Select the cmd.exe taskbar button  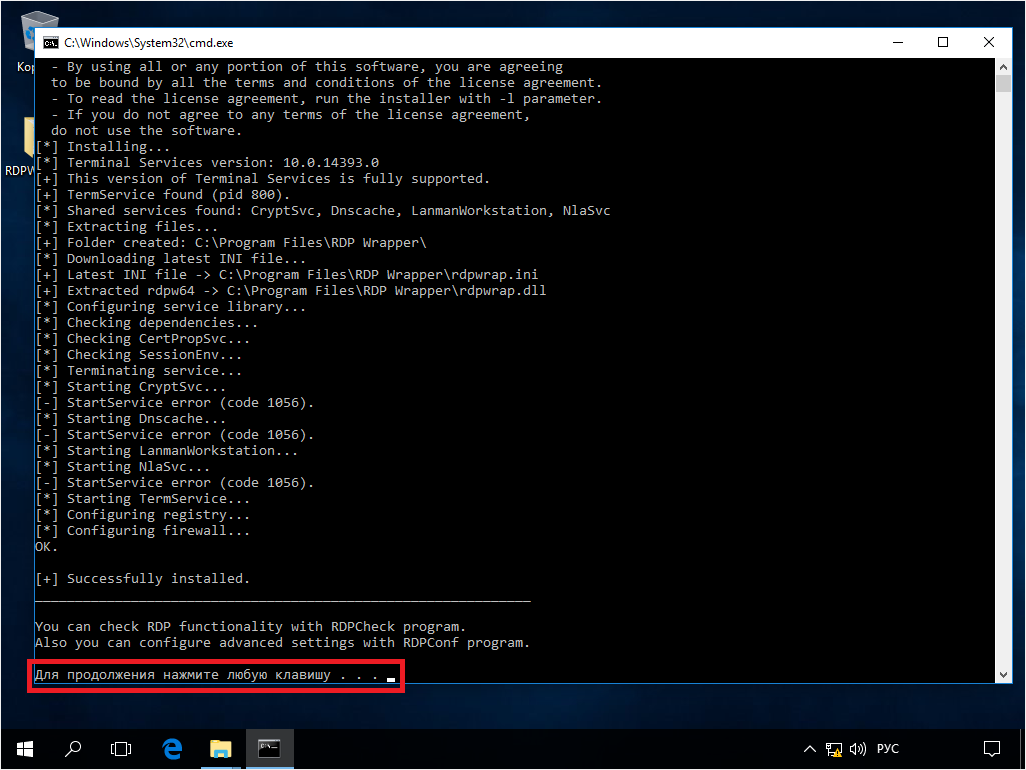[269, 748]
